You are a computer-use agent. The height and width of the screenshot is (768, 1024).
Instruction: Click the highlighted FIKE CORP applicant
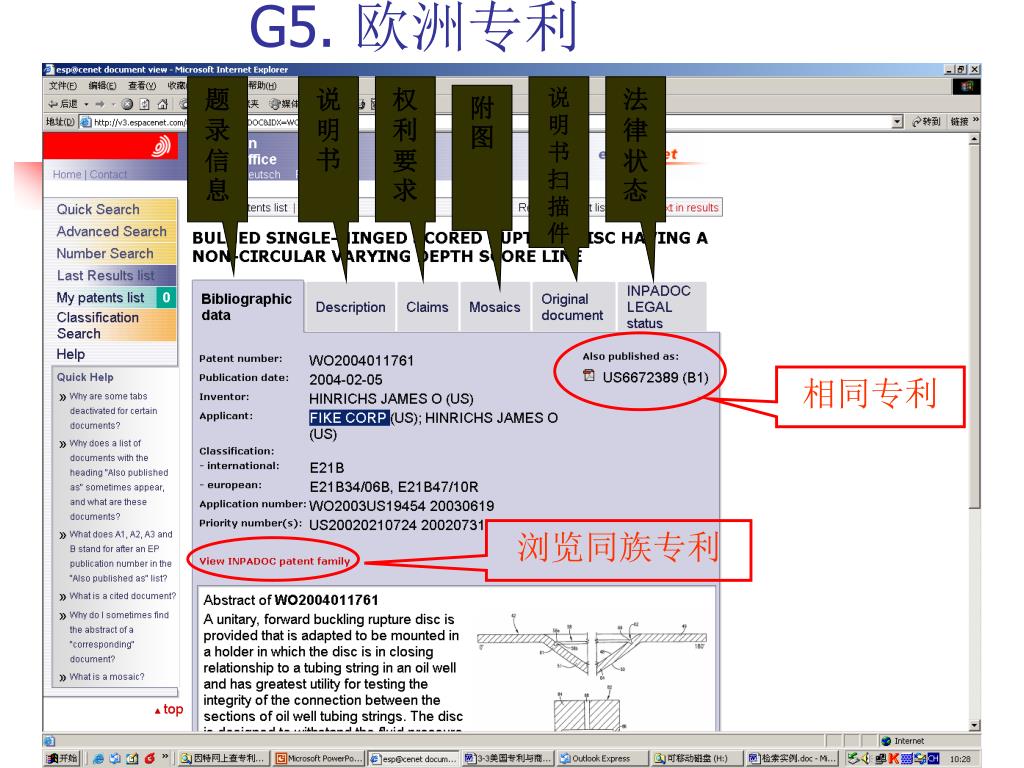[x=348, y=418]
